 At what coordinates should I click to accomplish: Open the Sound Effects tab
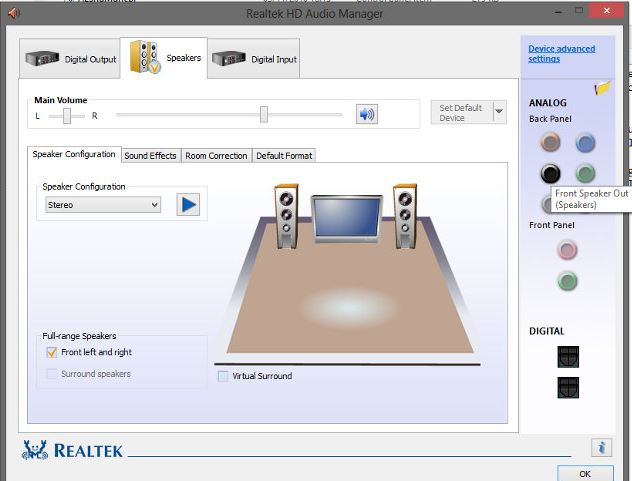150,156
